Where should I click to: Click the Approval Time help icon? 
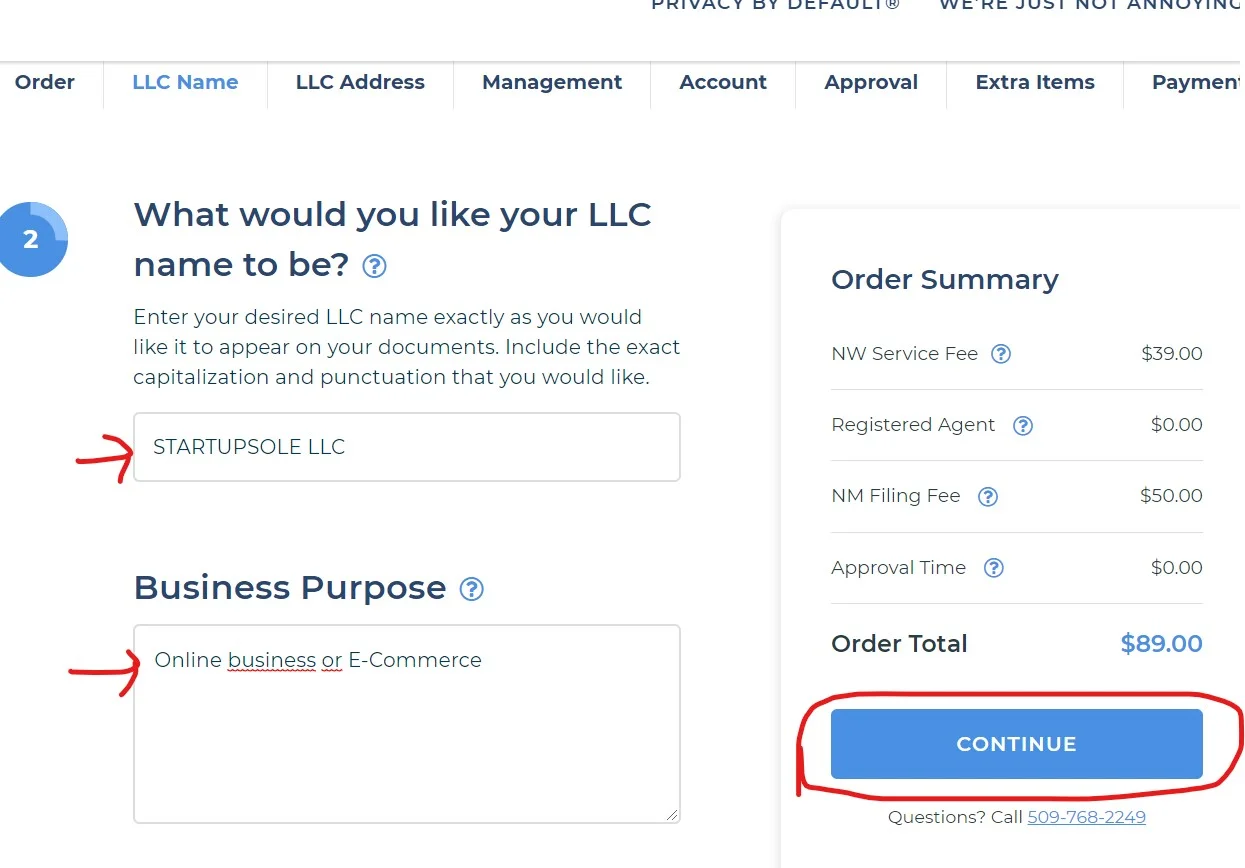[x=993, y=568]
